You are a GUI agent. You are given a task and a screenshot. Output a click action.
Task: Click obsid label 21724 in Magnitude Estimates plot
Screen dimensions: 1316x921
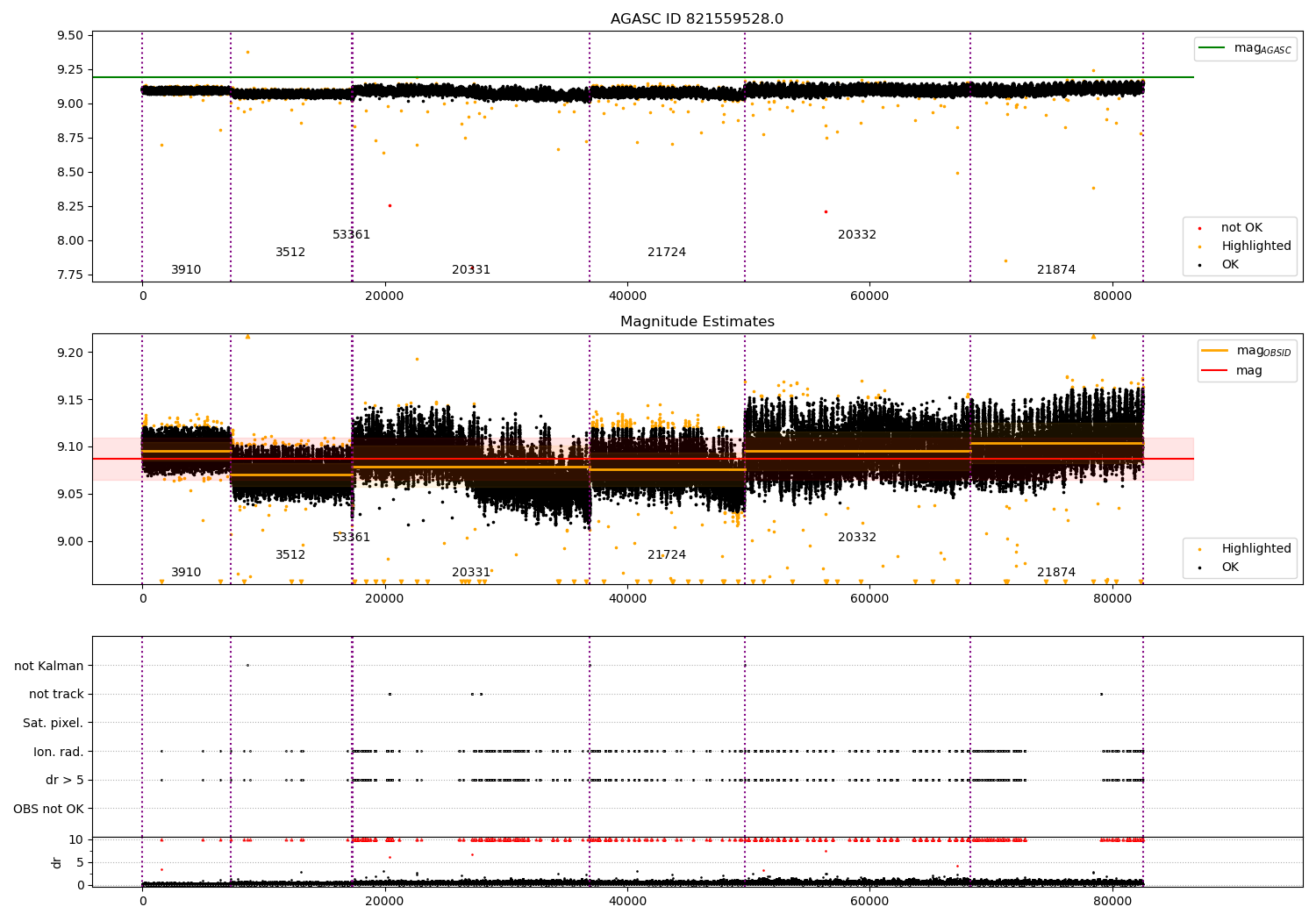[x=667, y=555]
